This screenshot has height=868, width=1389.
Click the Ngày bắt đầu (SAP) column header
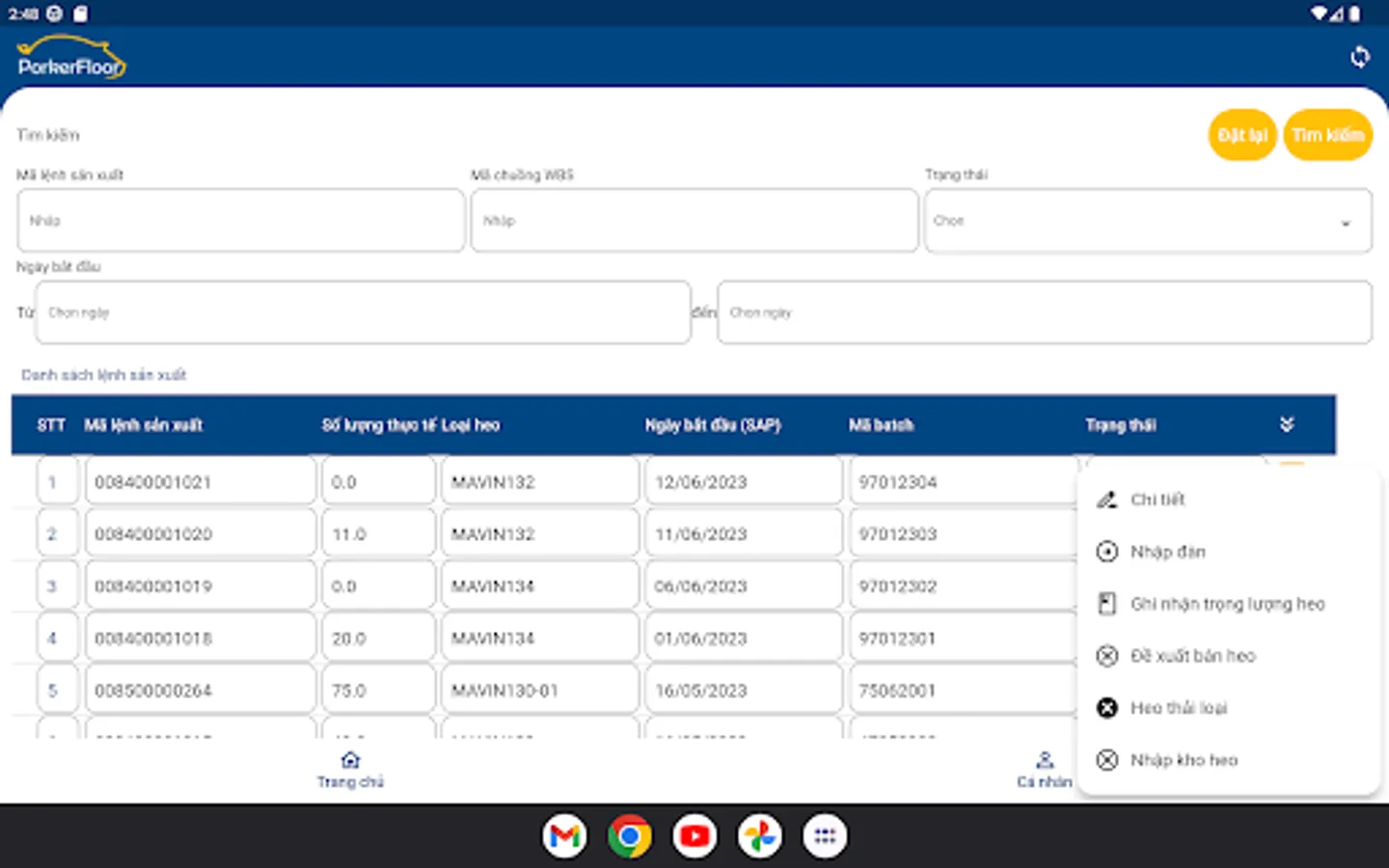tap(713, 424)
